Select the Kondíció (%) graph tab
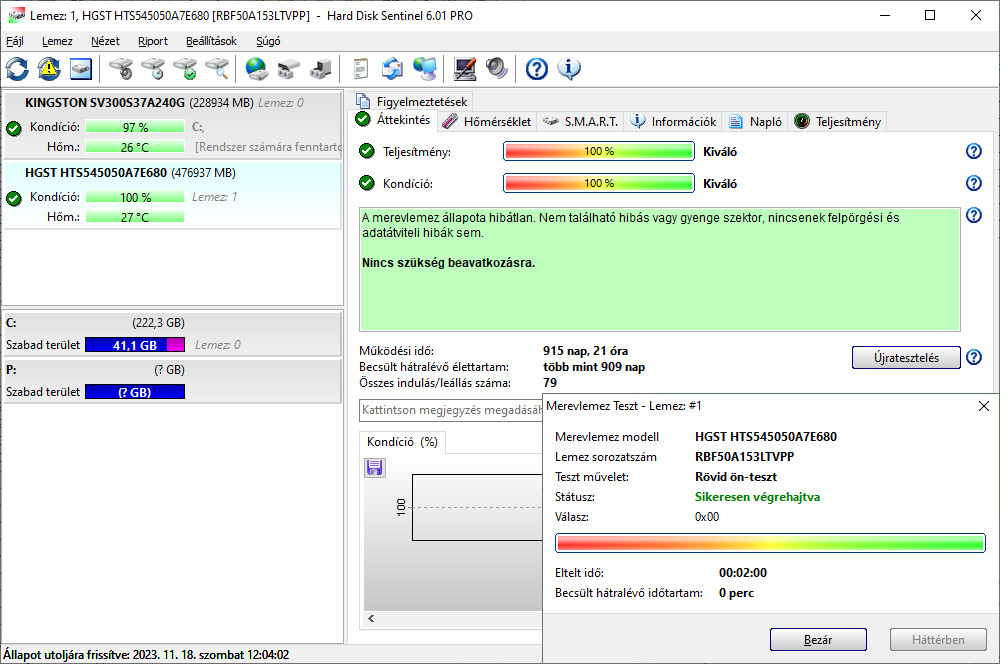Screen dimensions: 1000x664 pyautogui.click(x=402, y=441)
